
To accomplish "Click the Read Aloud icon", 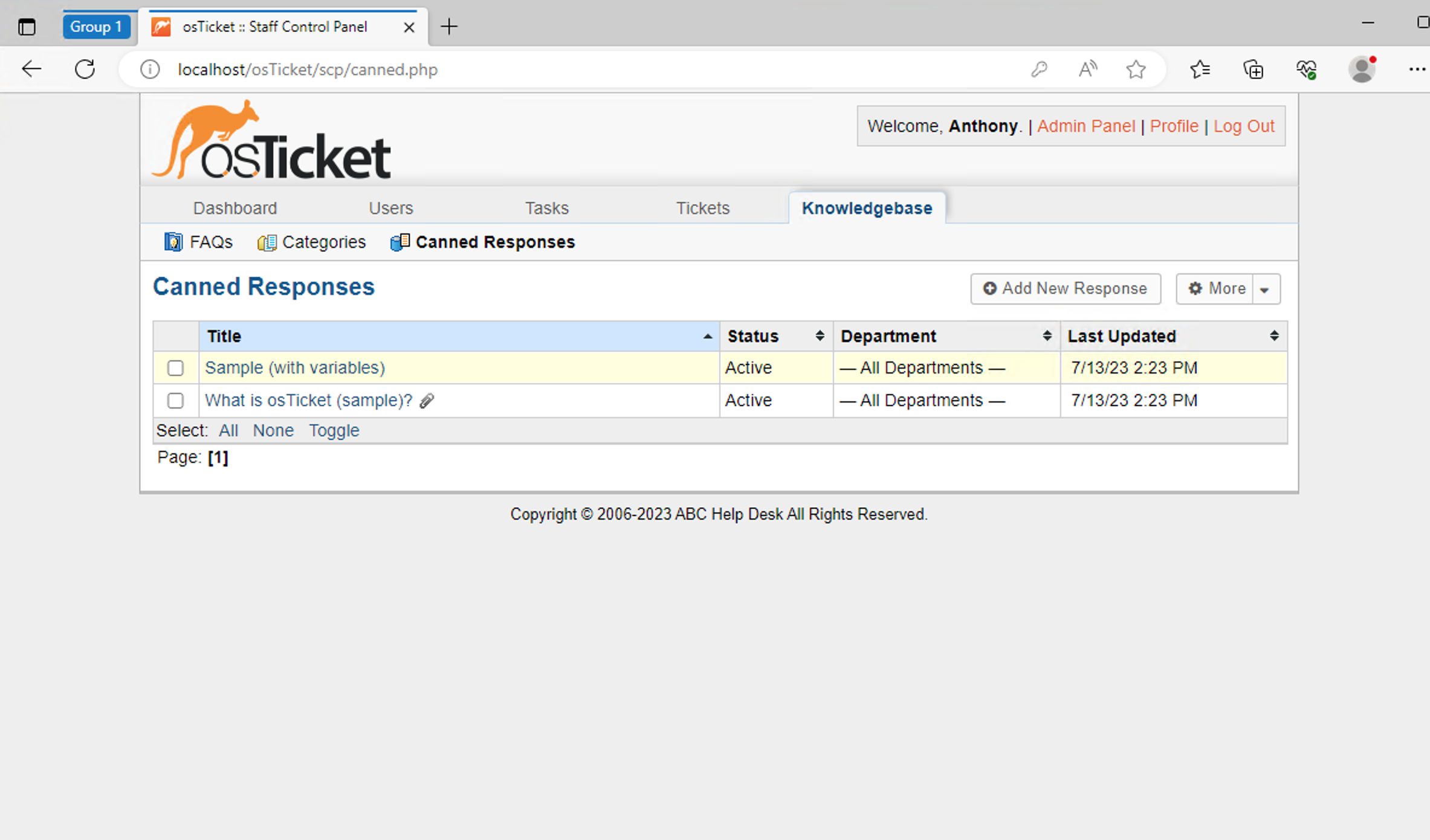I will pos(1087,69).
